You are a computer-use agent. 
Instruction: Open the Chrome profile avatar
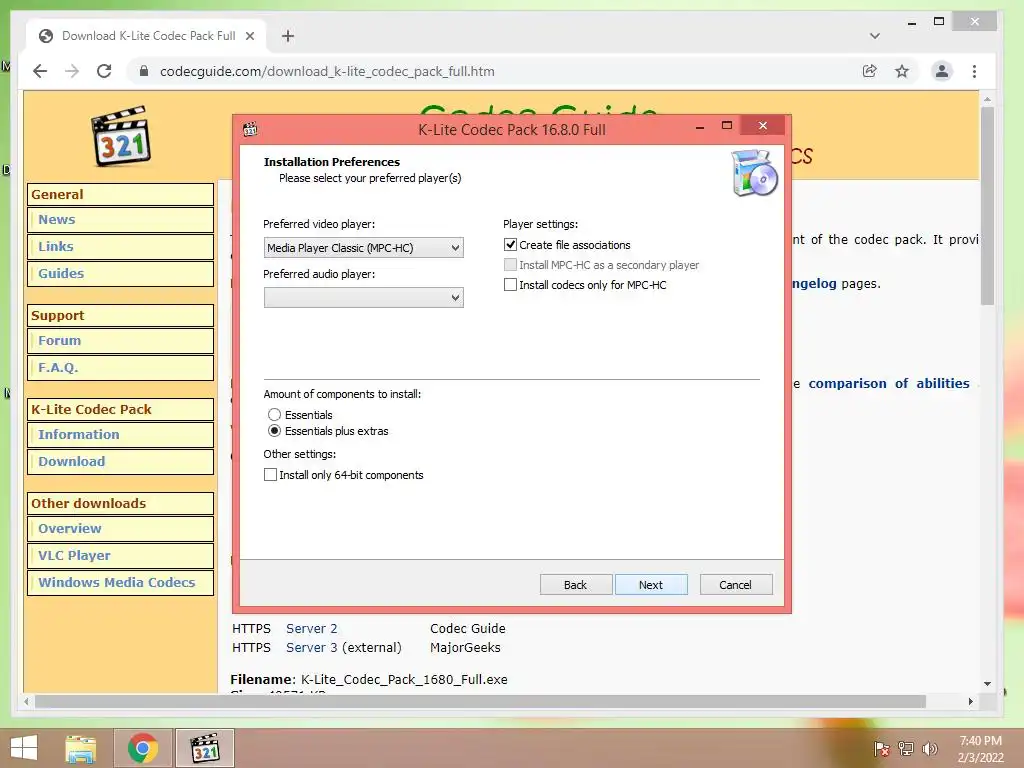(x=942, y=71)
